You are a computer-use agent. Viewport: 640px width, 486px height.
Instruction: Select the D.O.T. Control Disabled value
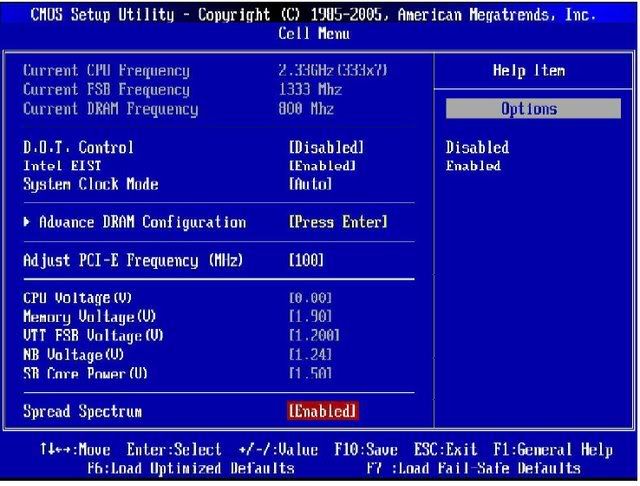click(x=325, y=147)
